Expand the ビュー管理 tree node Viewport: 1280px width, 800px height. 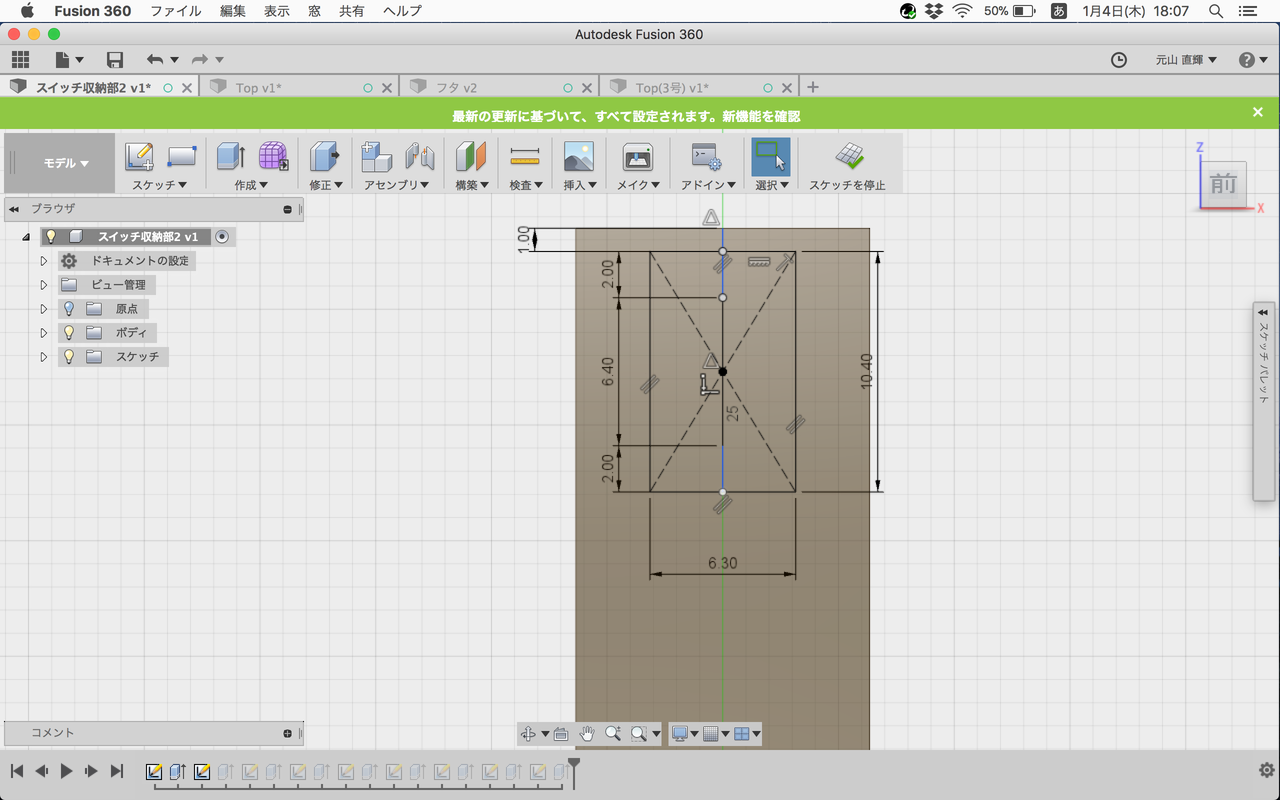[x=44, y=285]
